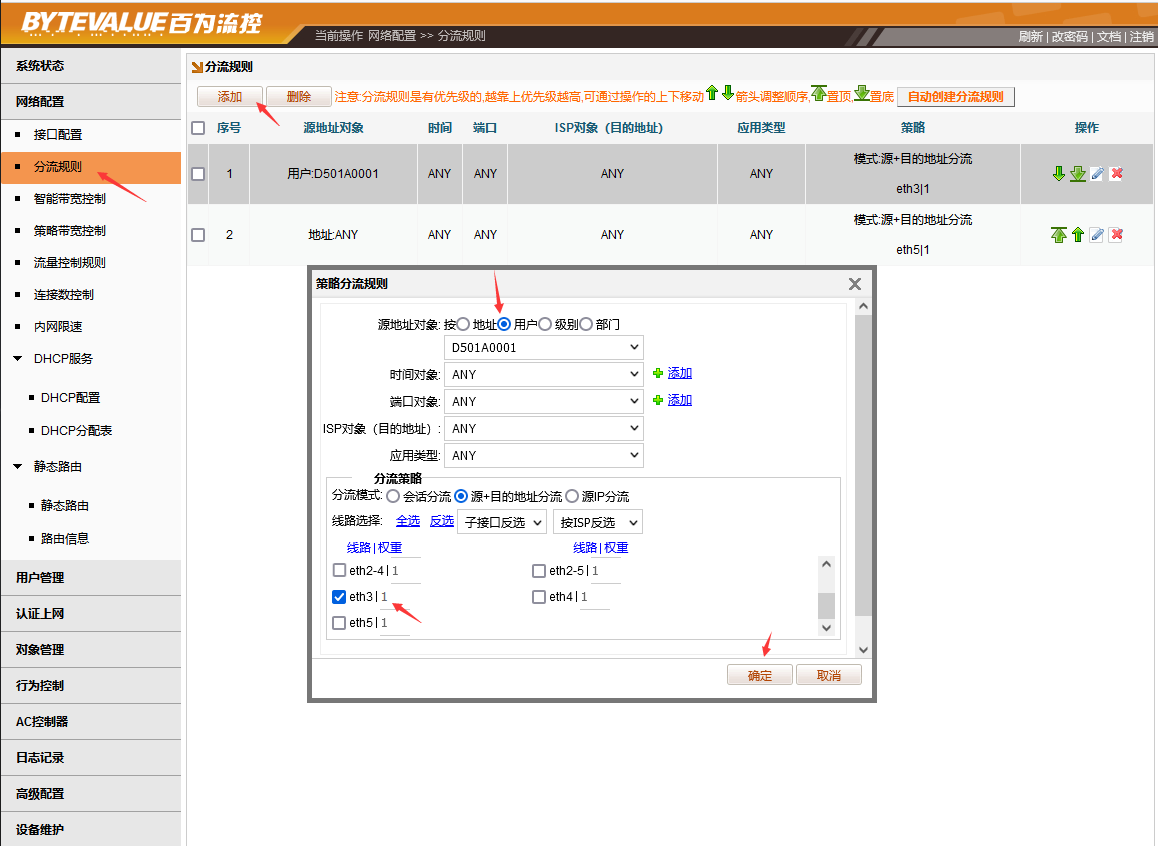Move rule 2 to the top
Screen dimensions: 1158x846
(1059, 235)
